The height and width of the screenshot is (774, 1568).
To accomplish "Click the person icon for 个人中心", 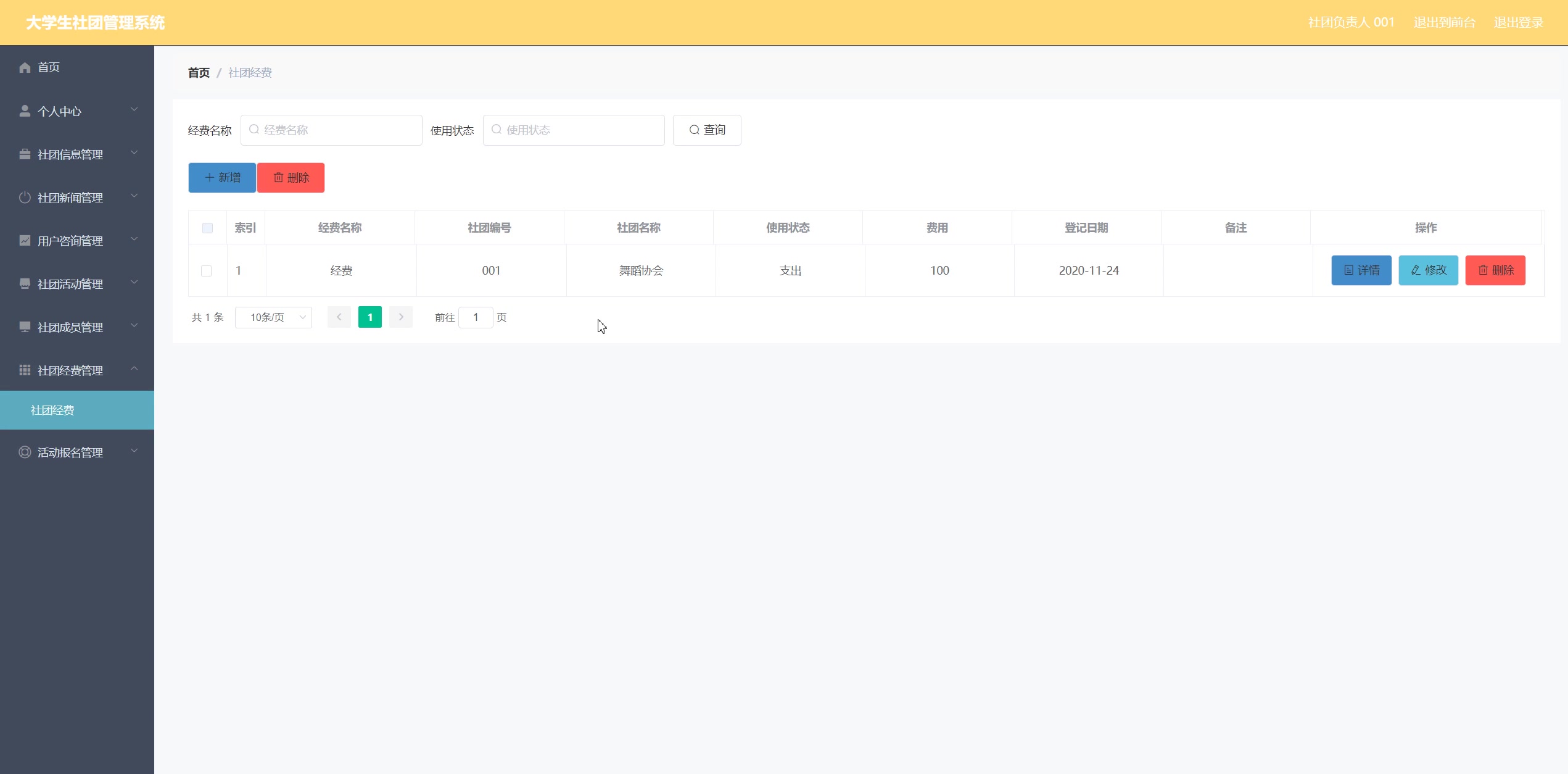I will tap(25, 111).
